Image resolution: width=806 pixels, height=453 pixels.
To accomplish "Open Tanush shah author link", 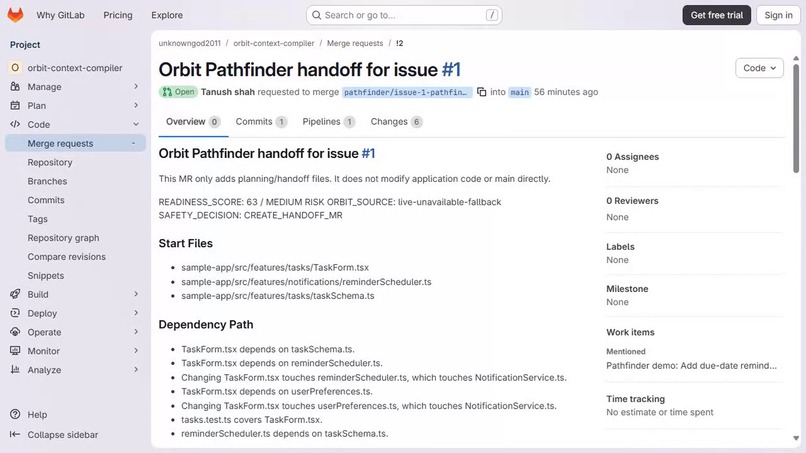I will click(x=228, y=92).
